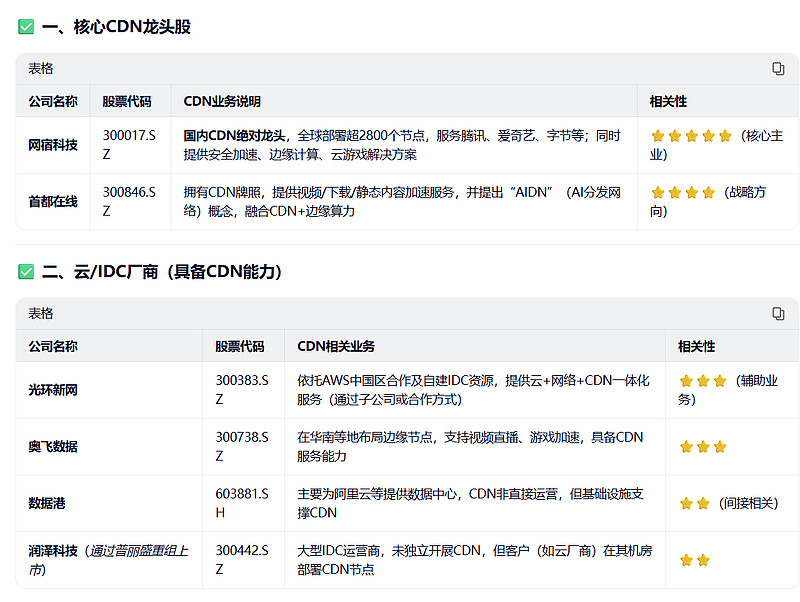Click green checkmark beside 云/IDC厂商 heading
Screen dimensions: 800x602
coord(26,271)
